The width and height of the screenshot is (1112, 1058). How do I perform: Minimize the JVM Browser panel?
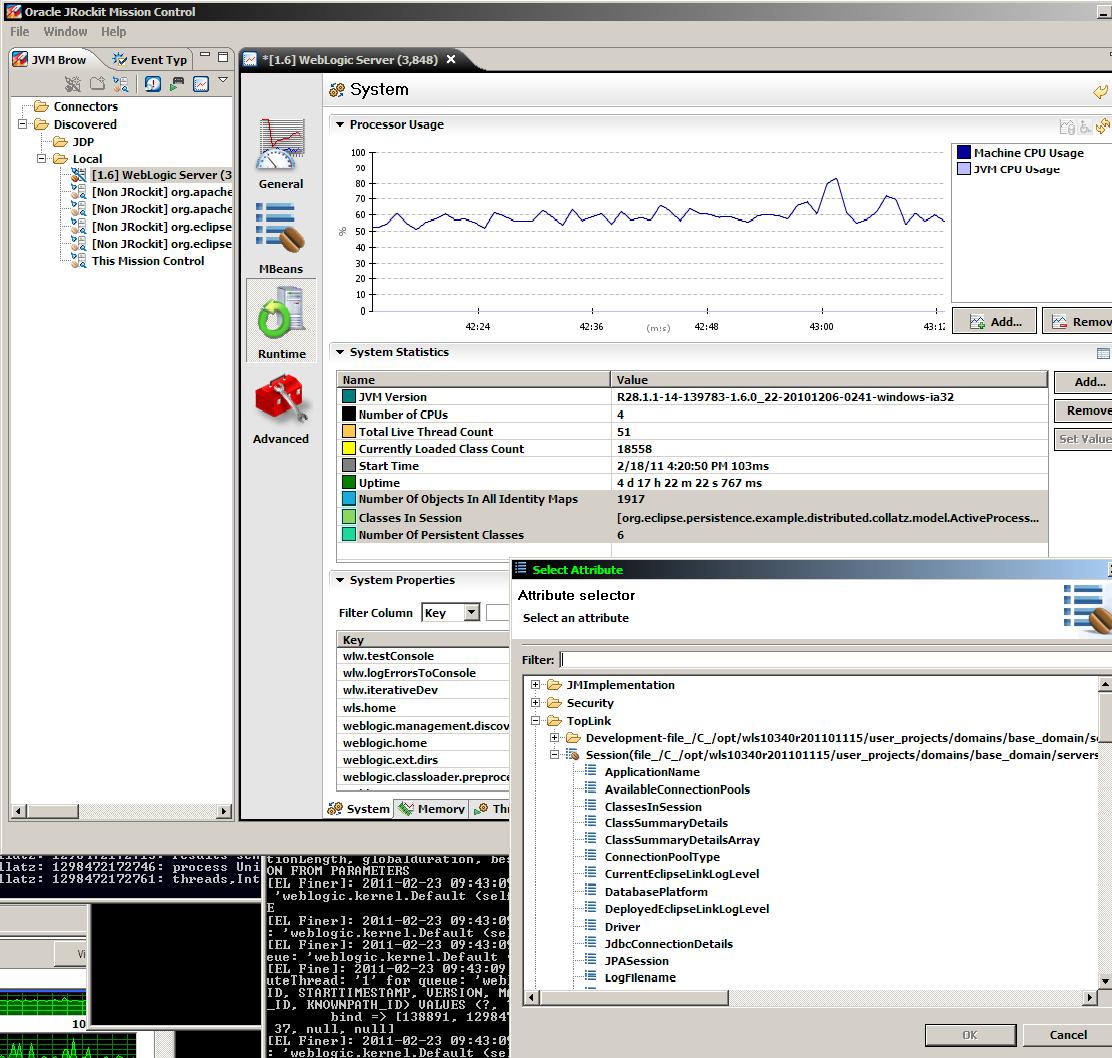(x=205, y=55)
